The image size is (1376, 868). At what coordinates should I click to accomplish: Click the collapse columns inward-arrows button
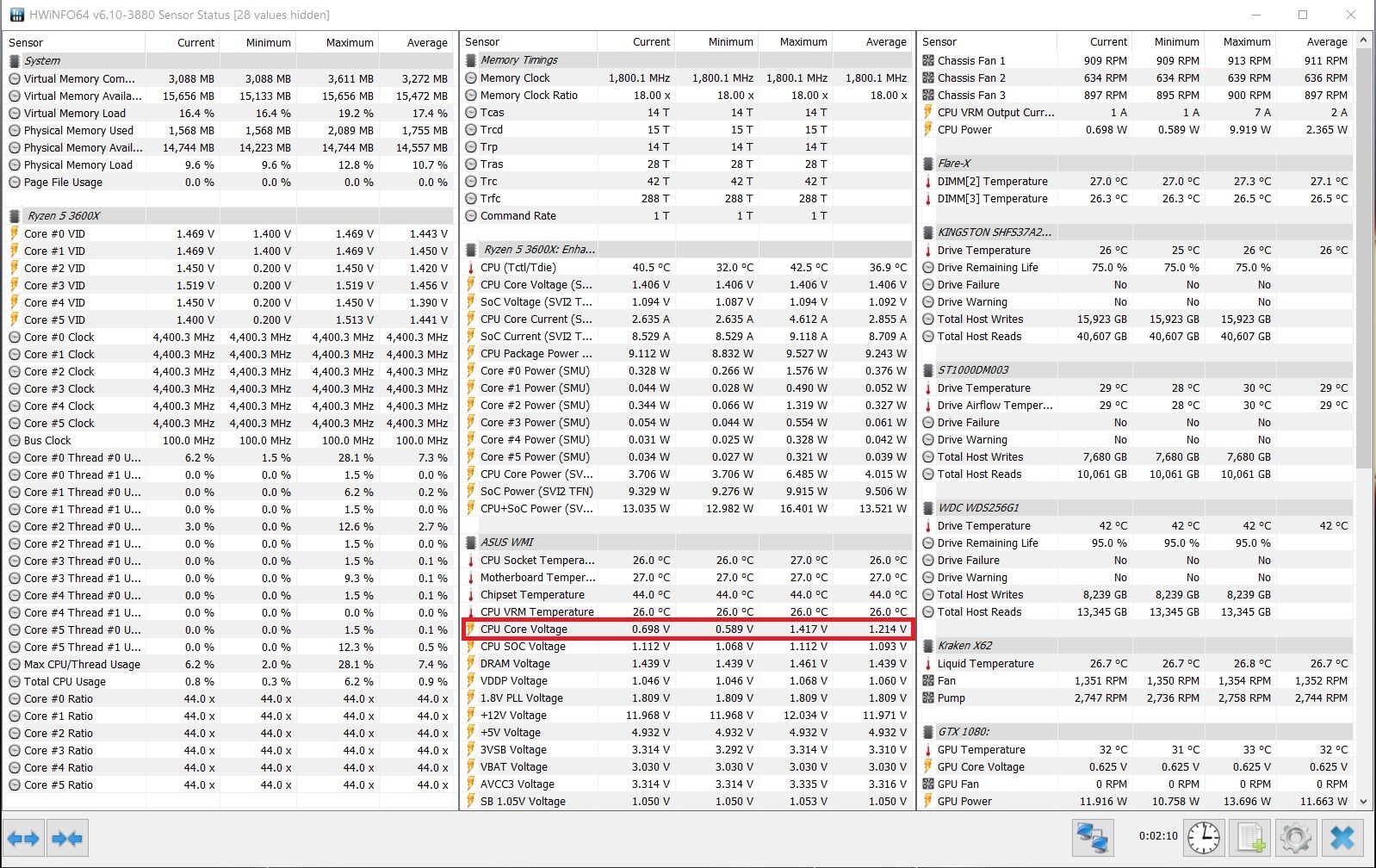point(67,838)
